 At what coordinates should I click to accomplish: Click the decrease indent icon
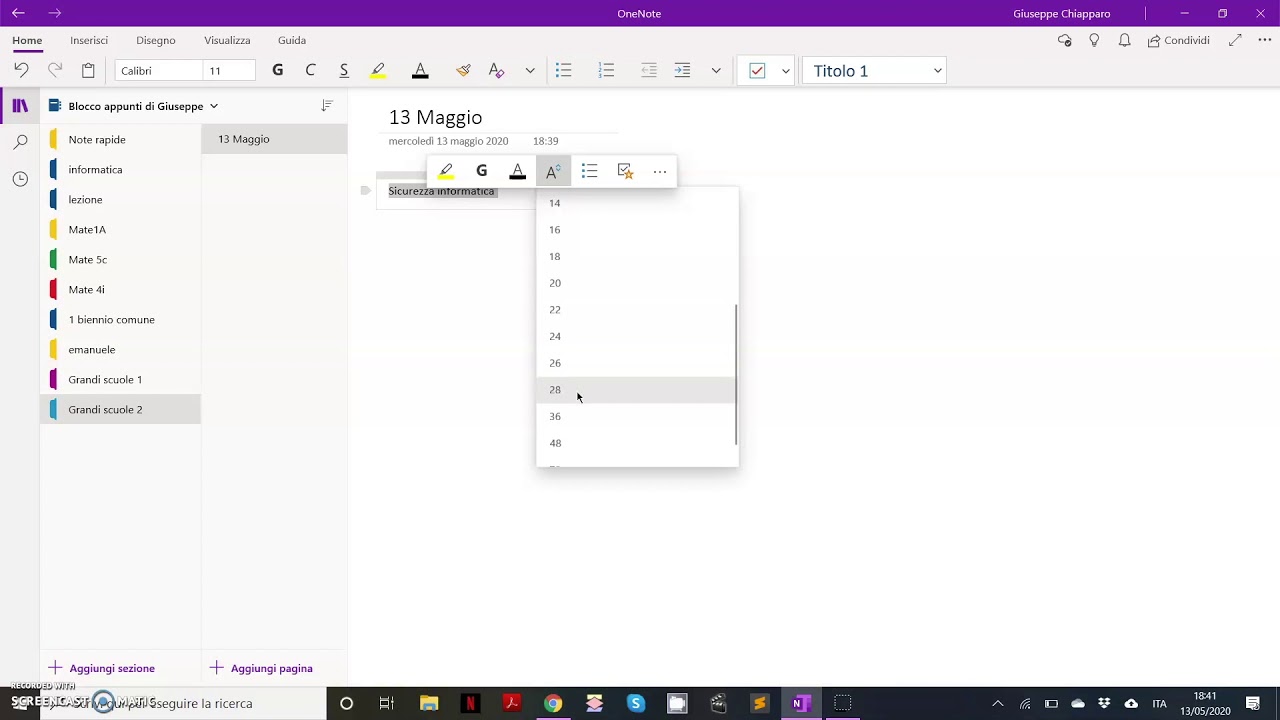pyautogui.click(x=649, y=70)
